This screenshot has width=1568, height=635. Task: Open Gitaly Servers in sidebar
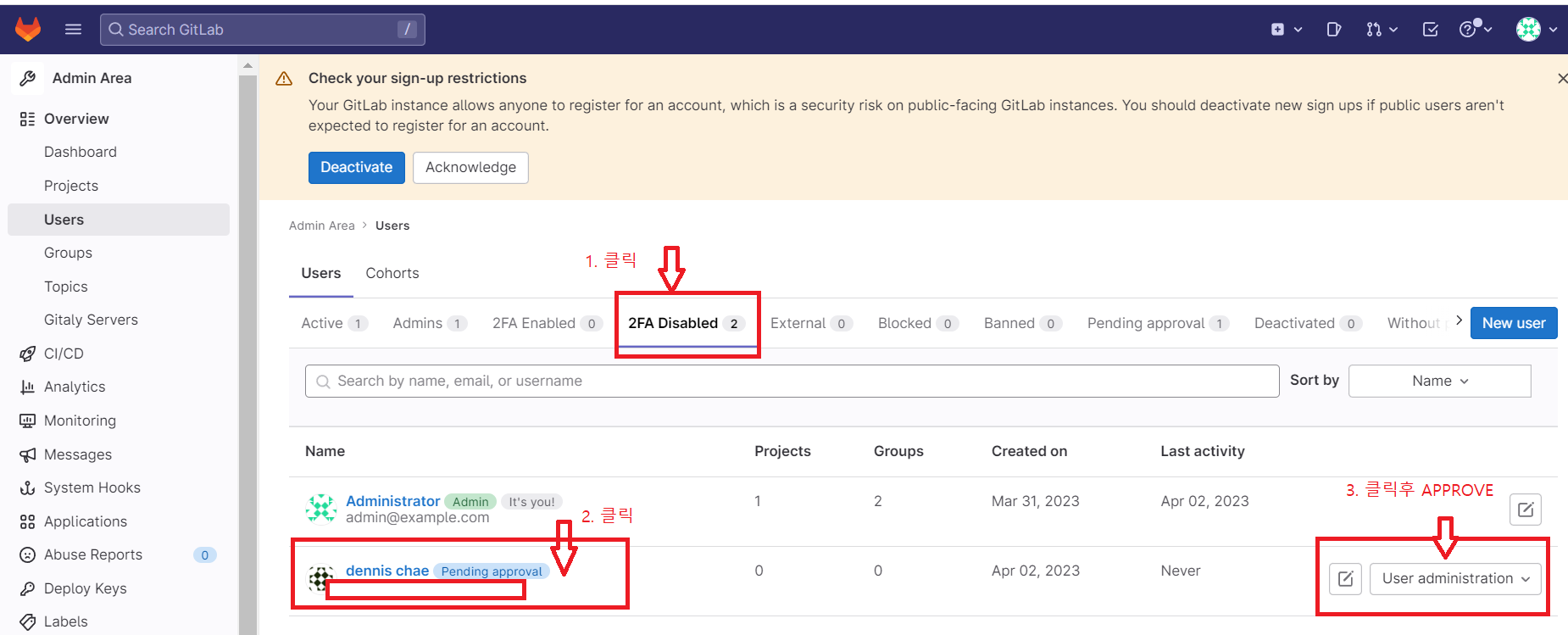tap(91, 320)
